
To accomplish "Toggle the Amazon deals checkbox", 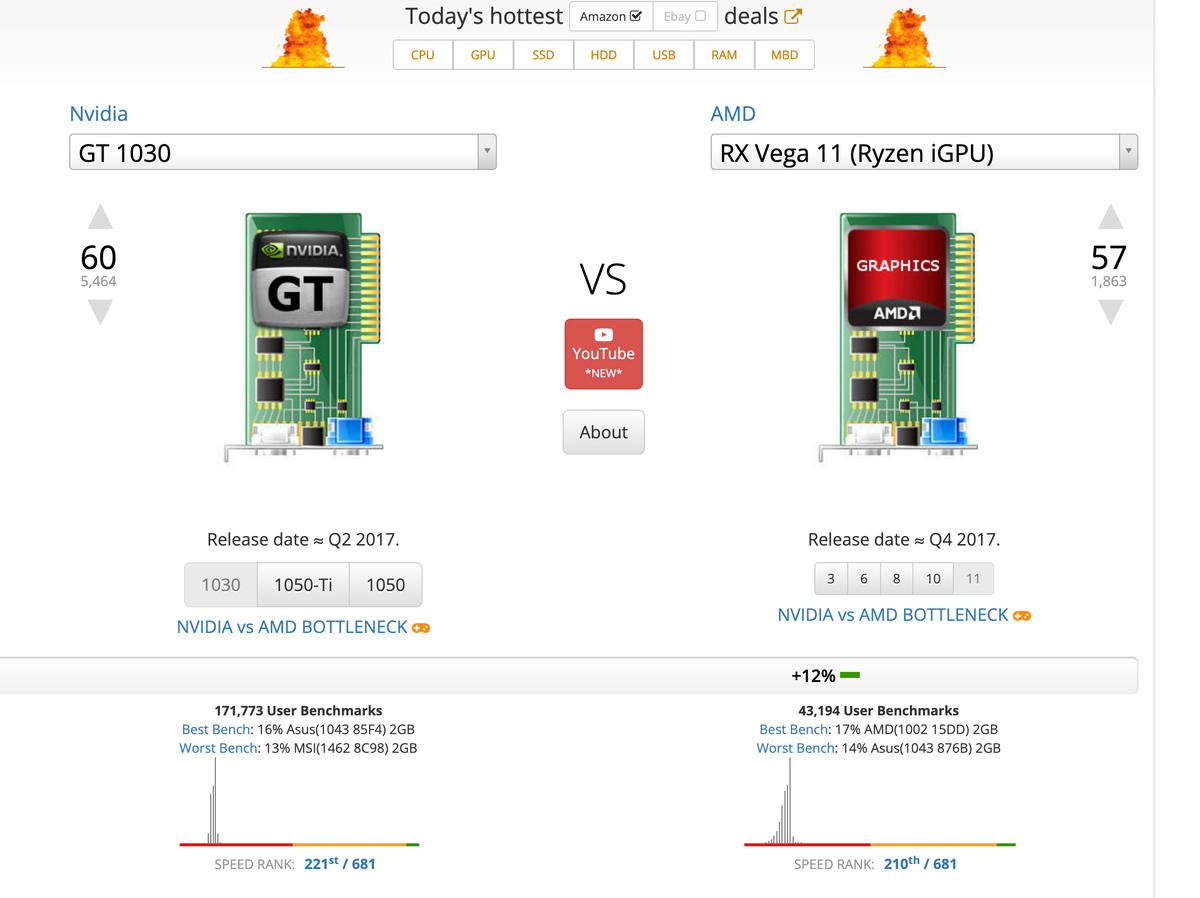I will (635, 16).
